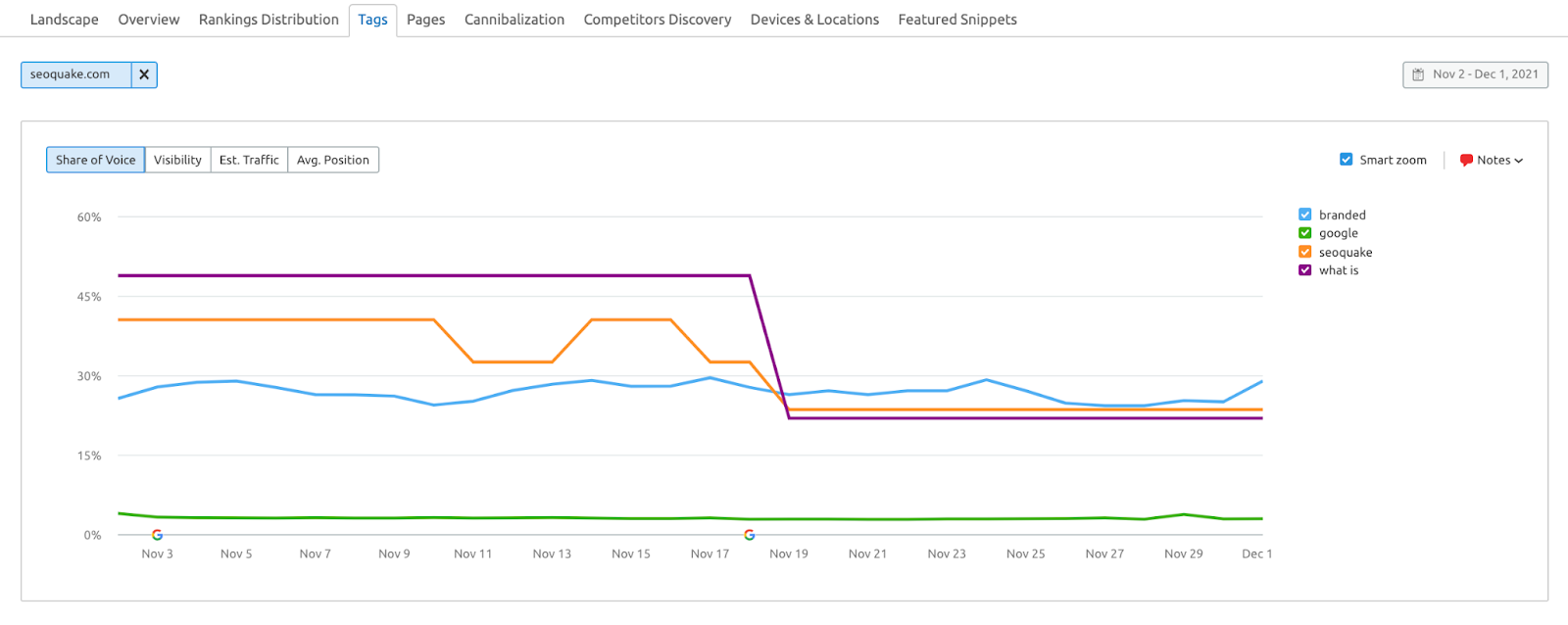Disable the seoquake tag series
The height and width of the screenshot is (625, 1568).
click(x=1305, y=252)
